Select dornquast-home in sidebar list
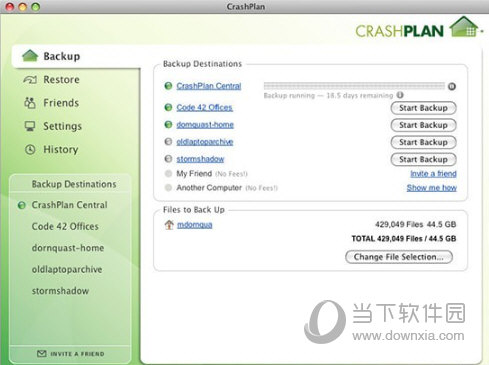489x365 pixels. [68, 248]
